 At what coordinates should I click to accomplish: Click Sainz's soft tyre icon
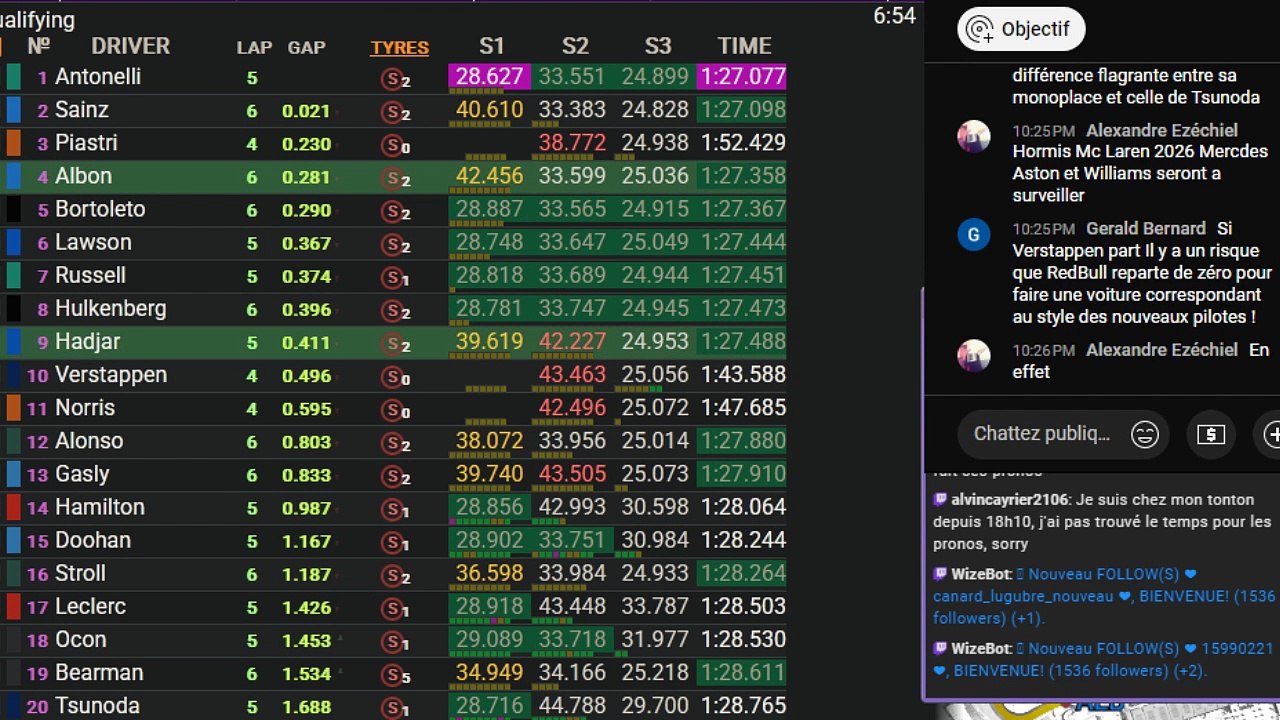click(x=394, y=112)
